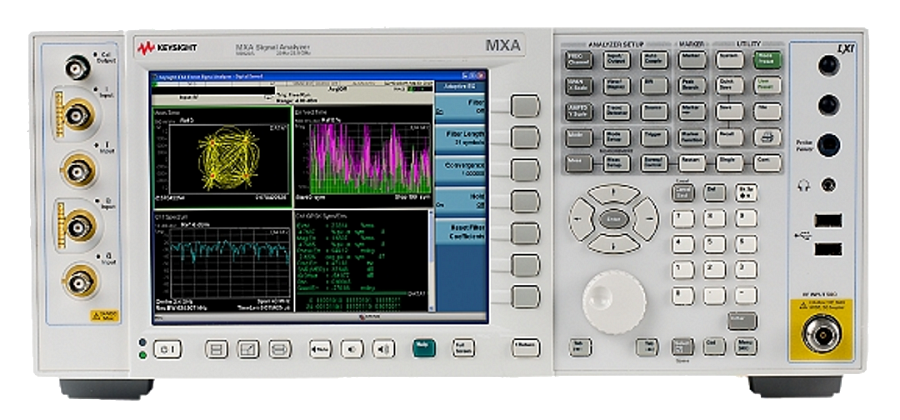Push numeric keypad key 3
The image size is (900, 420).
pos(746,270)
